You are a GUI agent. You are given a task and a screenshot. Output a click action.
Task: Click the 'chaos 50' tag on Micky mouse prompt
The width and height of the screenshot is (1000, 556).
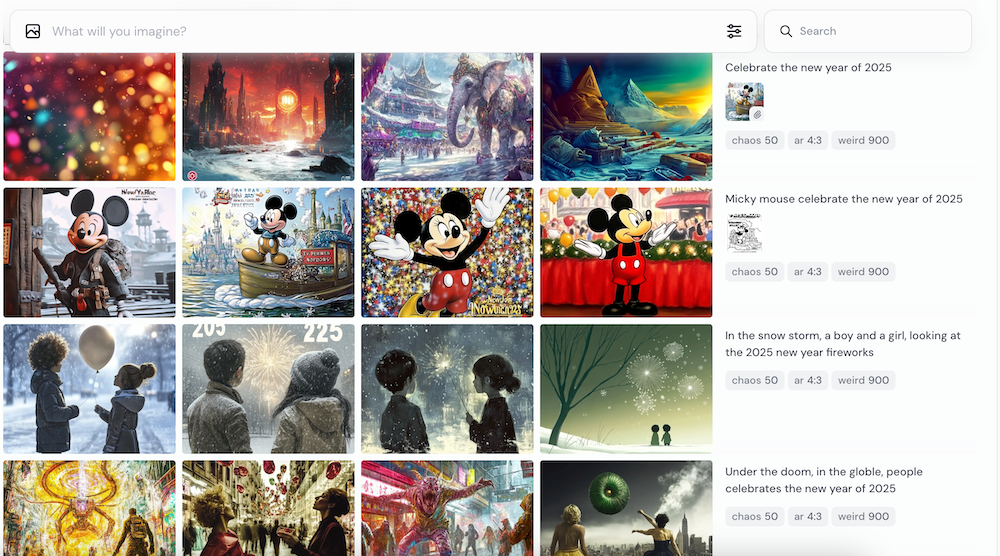click(754, 272)
